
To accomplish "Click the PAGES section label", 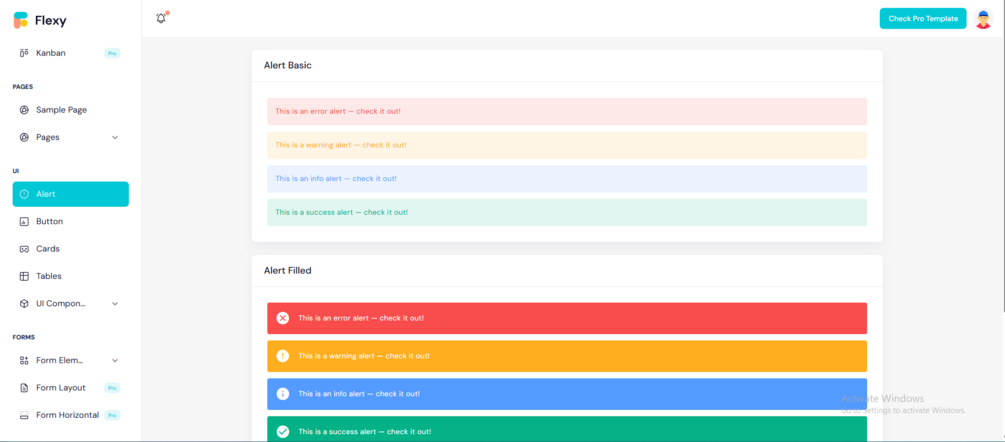I will coord(23,86).
